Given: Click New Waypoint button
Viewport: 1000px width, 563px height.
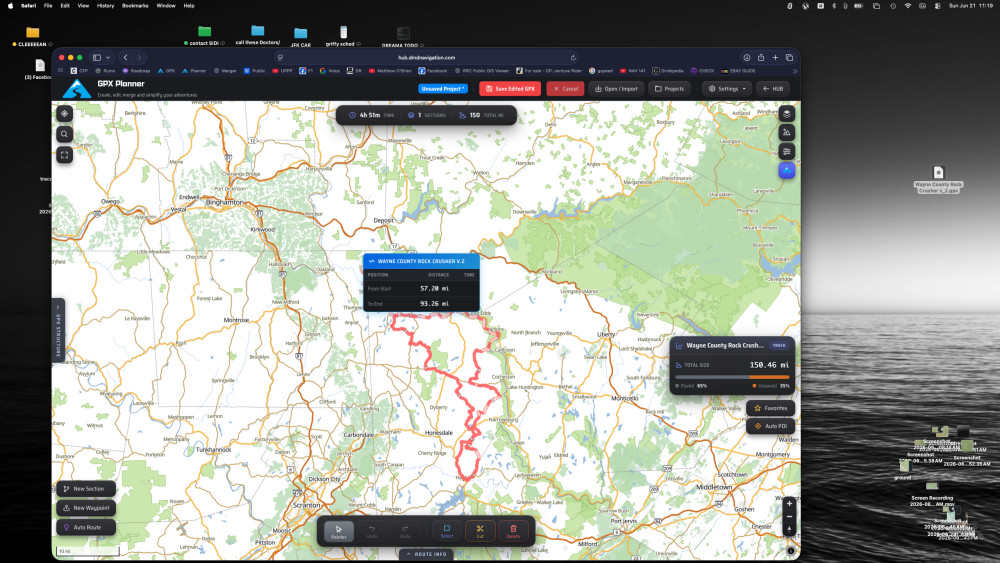Looking at the screenshot, I should (x=86, y=508).
